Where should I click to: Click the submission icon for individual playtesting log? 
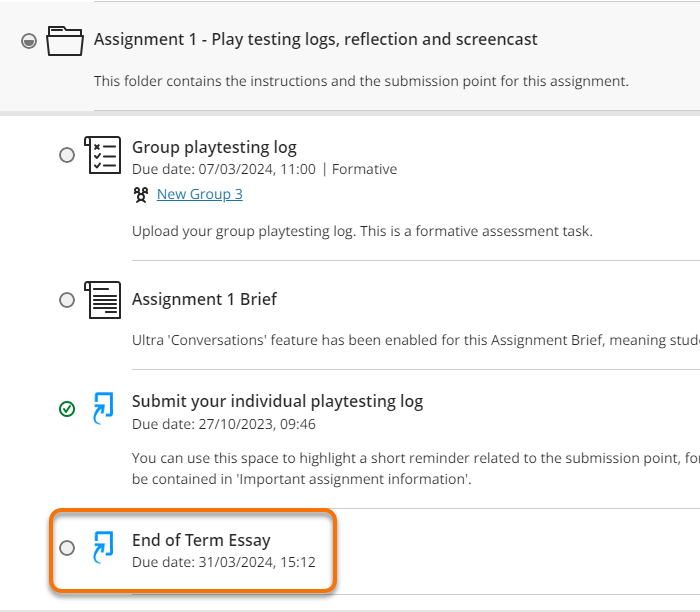[x=103, y=409]
